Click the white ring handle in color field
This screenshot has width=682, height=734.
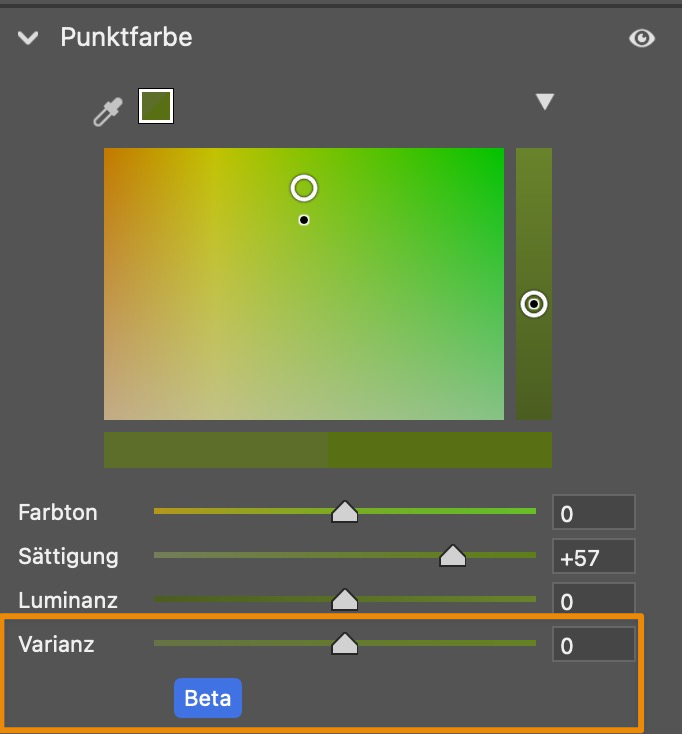coord(304,188)
